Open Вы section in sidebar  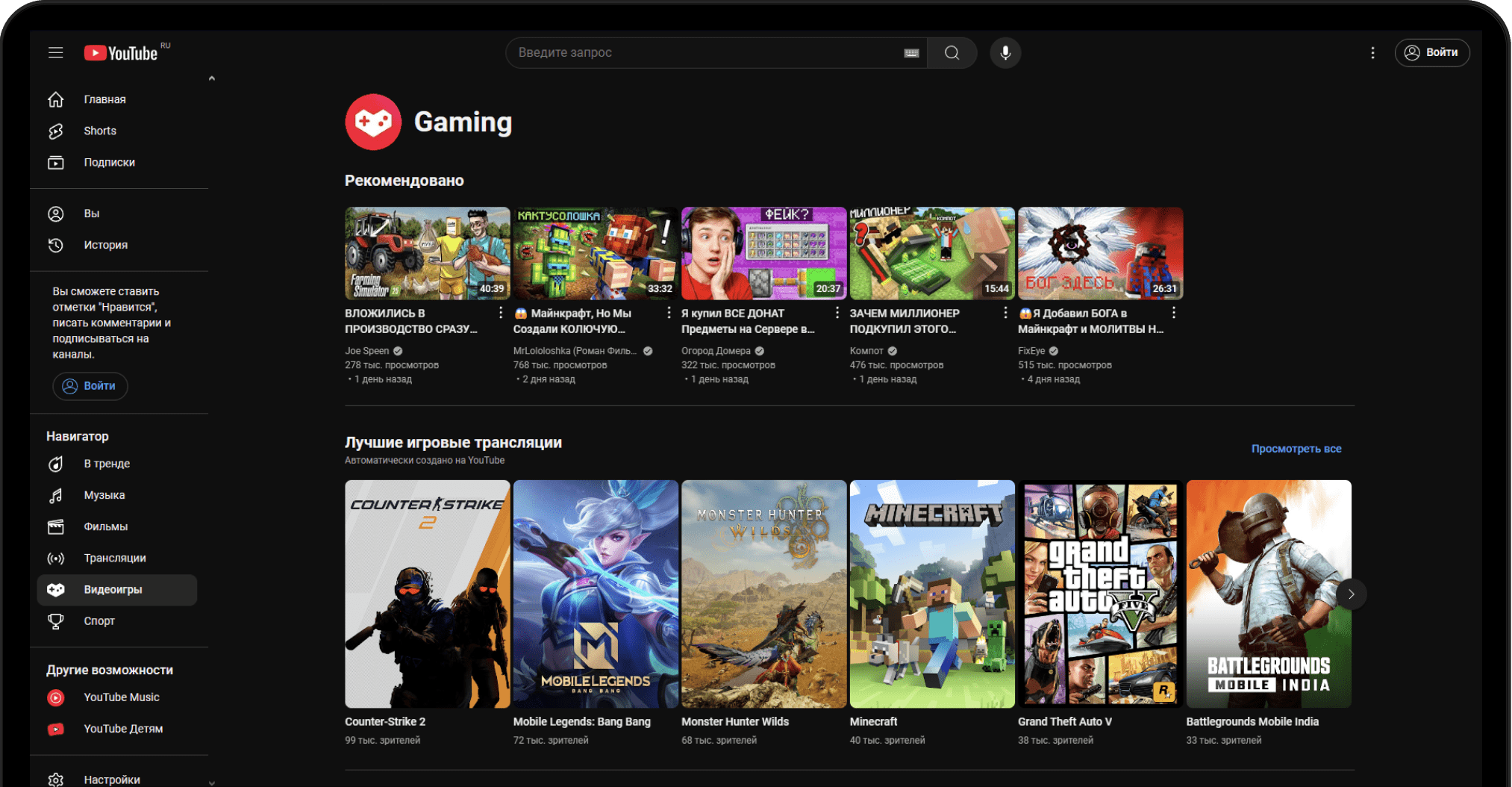coord(117,214)
